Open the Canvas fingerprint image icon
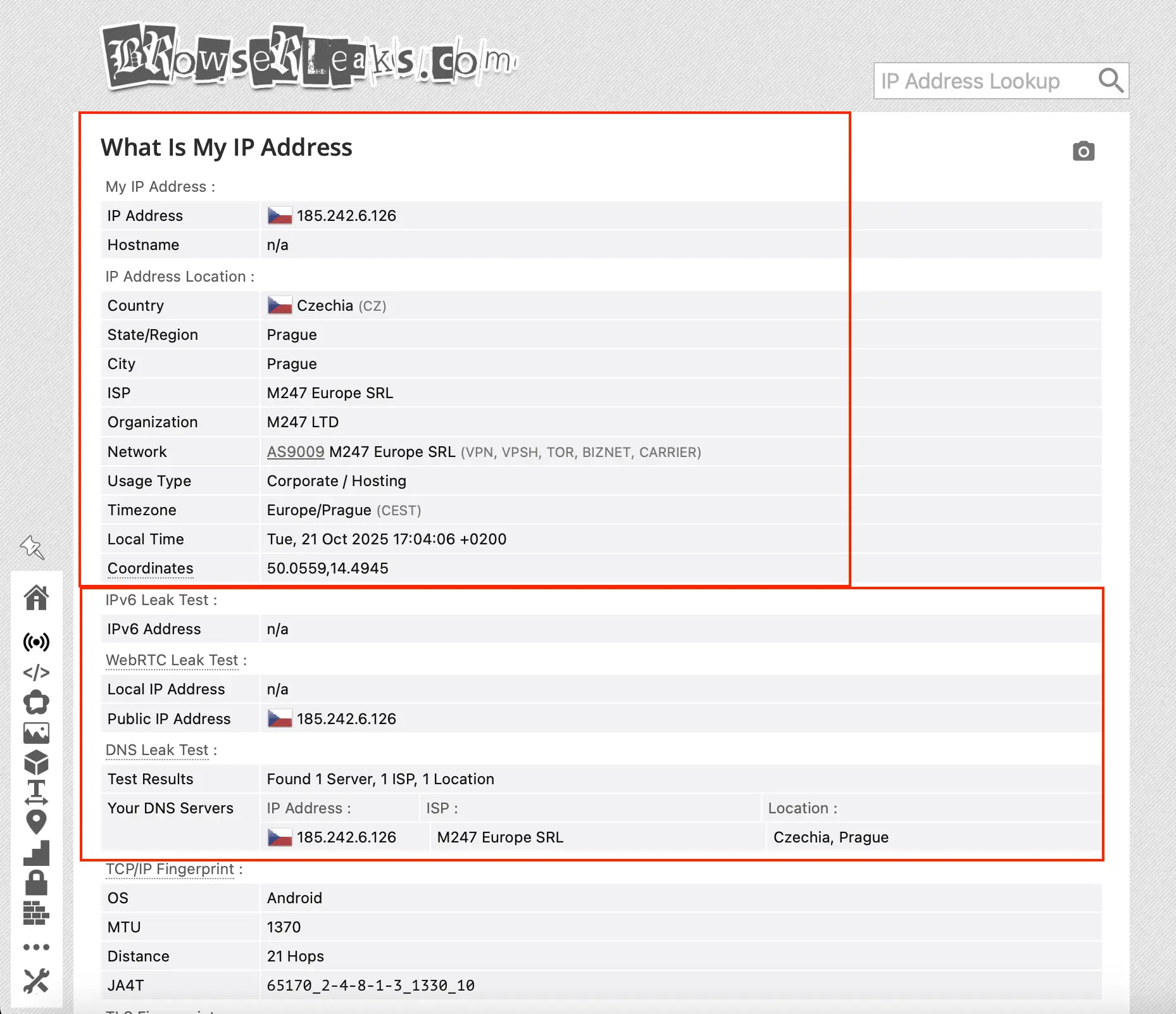This screenshot has height=1014, width=1176. tap(37, 733)
